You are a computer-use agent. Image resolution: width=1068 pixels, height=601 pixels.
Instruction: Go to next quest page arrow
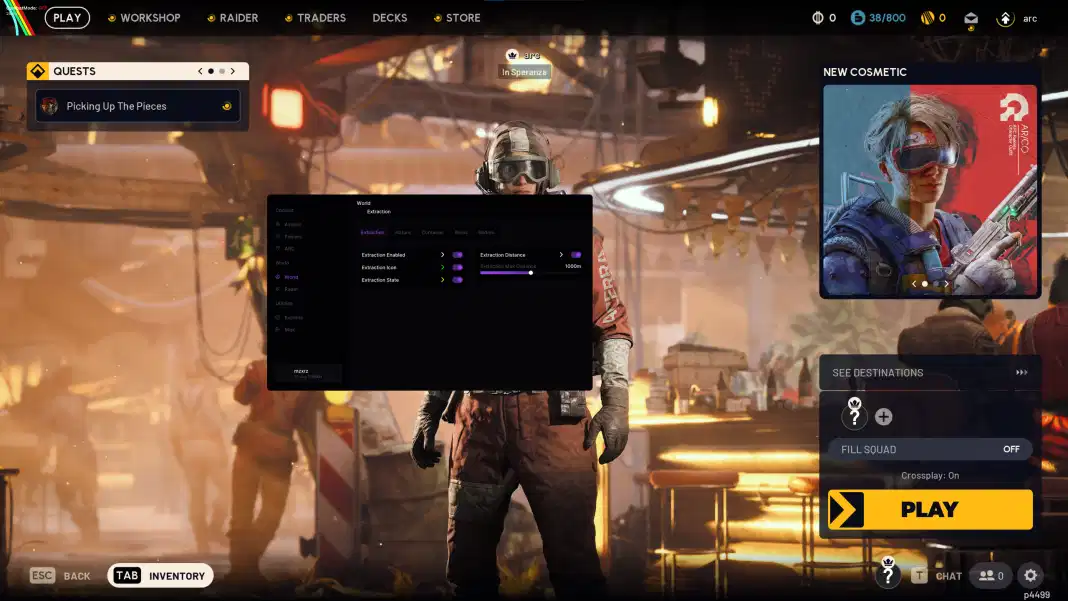click(x=233, y=71)
